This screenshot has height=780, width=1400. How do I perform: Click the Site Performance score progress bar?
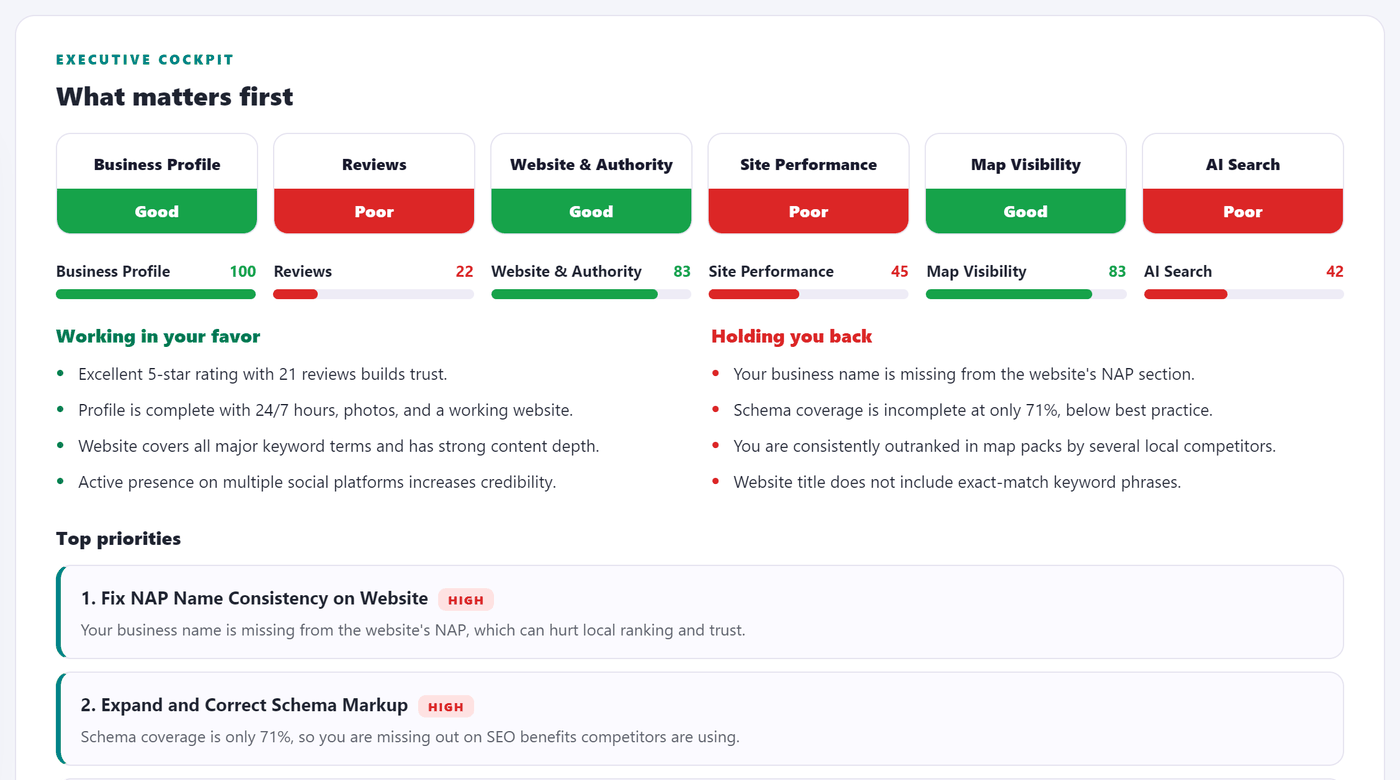pos(809,294)
